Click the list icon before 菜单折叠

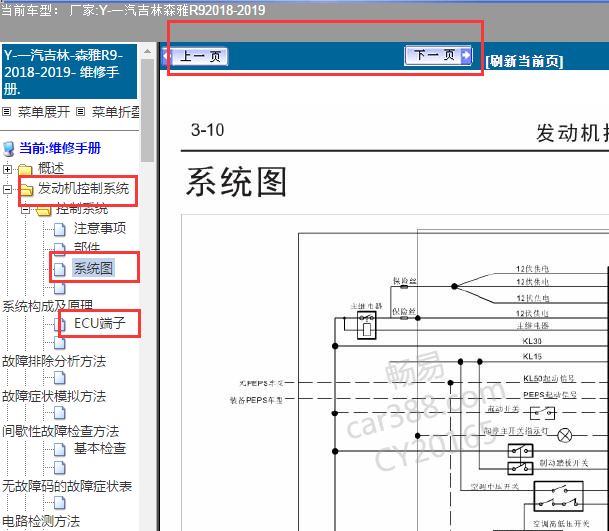80,112
